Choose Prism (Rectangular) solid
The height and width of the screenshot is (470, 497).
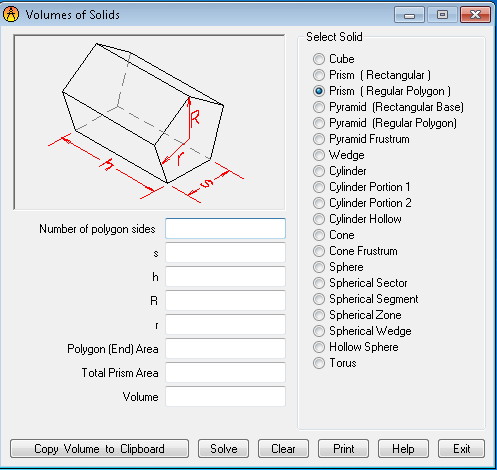(319, 75)
